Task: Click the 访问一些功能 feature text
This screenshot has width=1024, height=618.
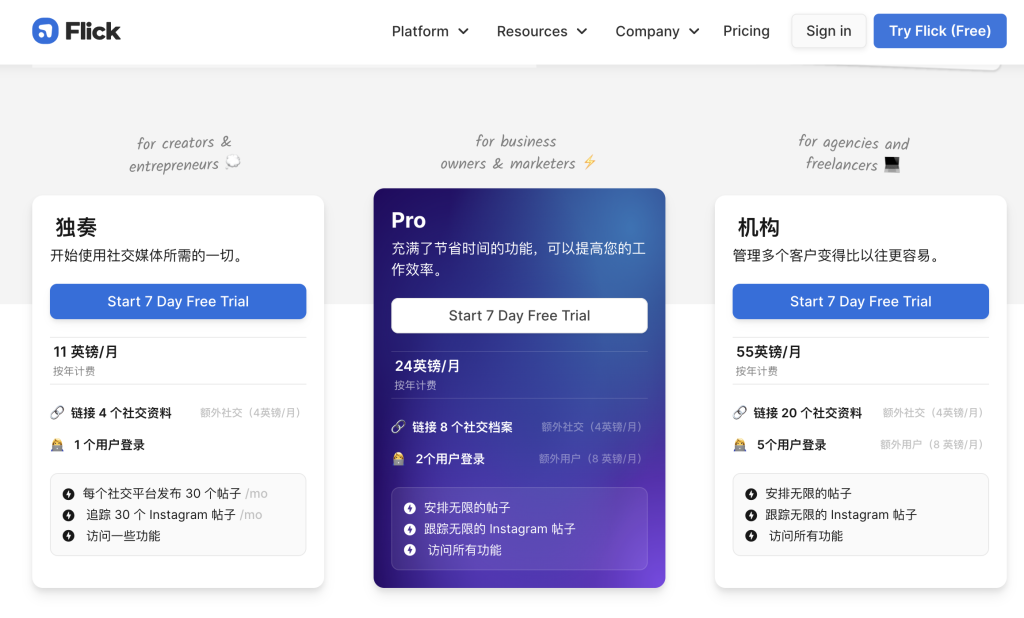Action: (123, 536)
